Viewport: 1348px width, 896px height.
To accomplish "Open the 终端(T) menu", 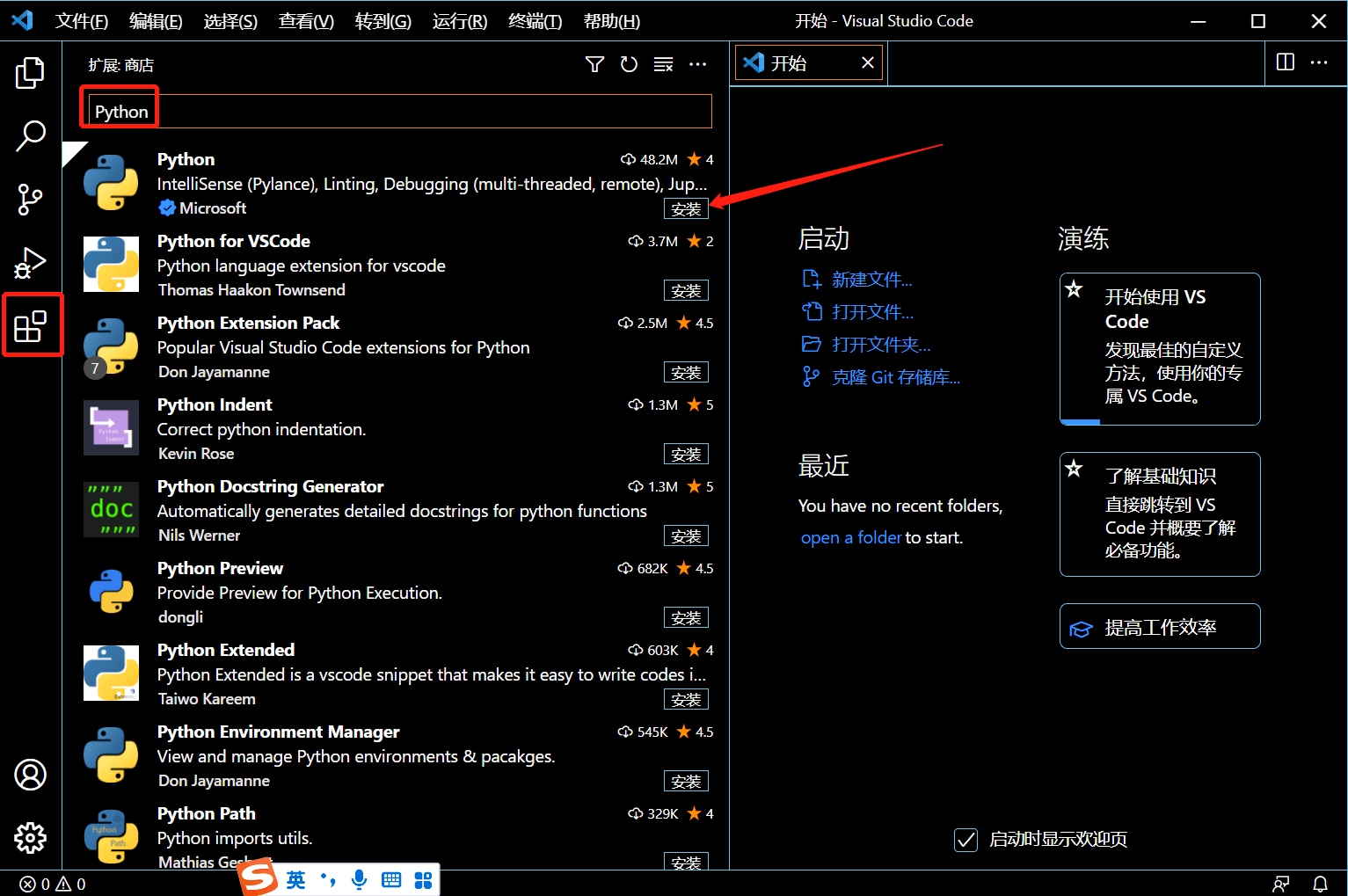I will tap(536, 21).
